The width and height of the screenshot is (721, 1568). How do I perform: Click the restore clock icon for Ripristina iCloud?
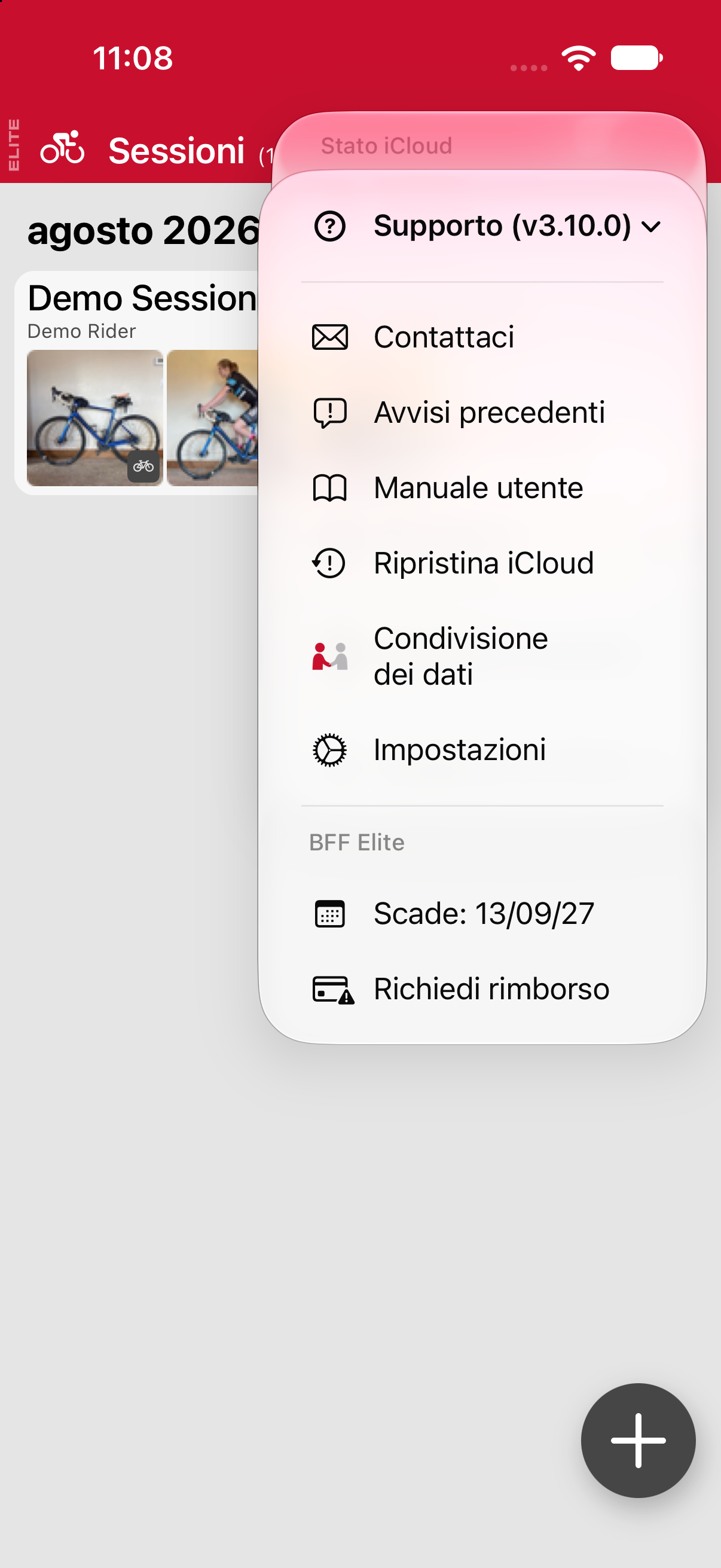[329, 563]
